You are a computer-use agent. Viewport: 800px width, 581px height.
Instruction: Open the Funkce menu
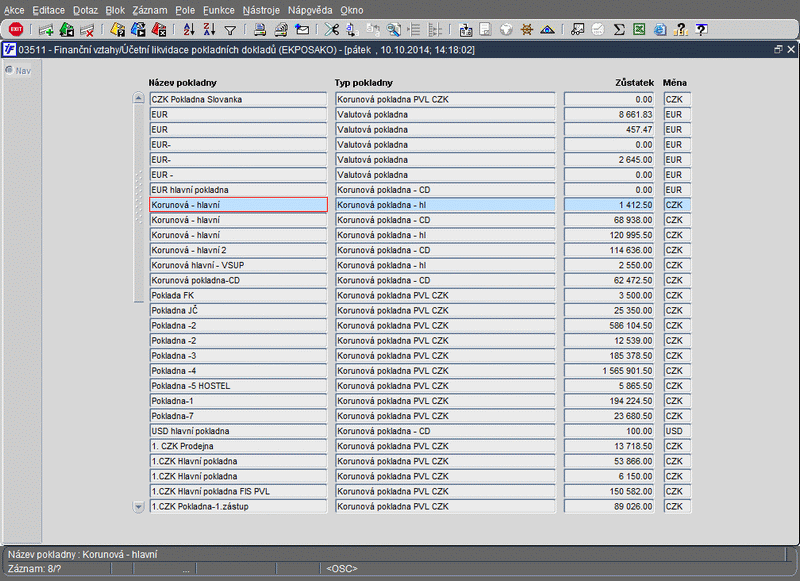click(219, 10)
